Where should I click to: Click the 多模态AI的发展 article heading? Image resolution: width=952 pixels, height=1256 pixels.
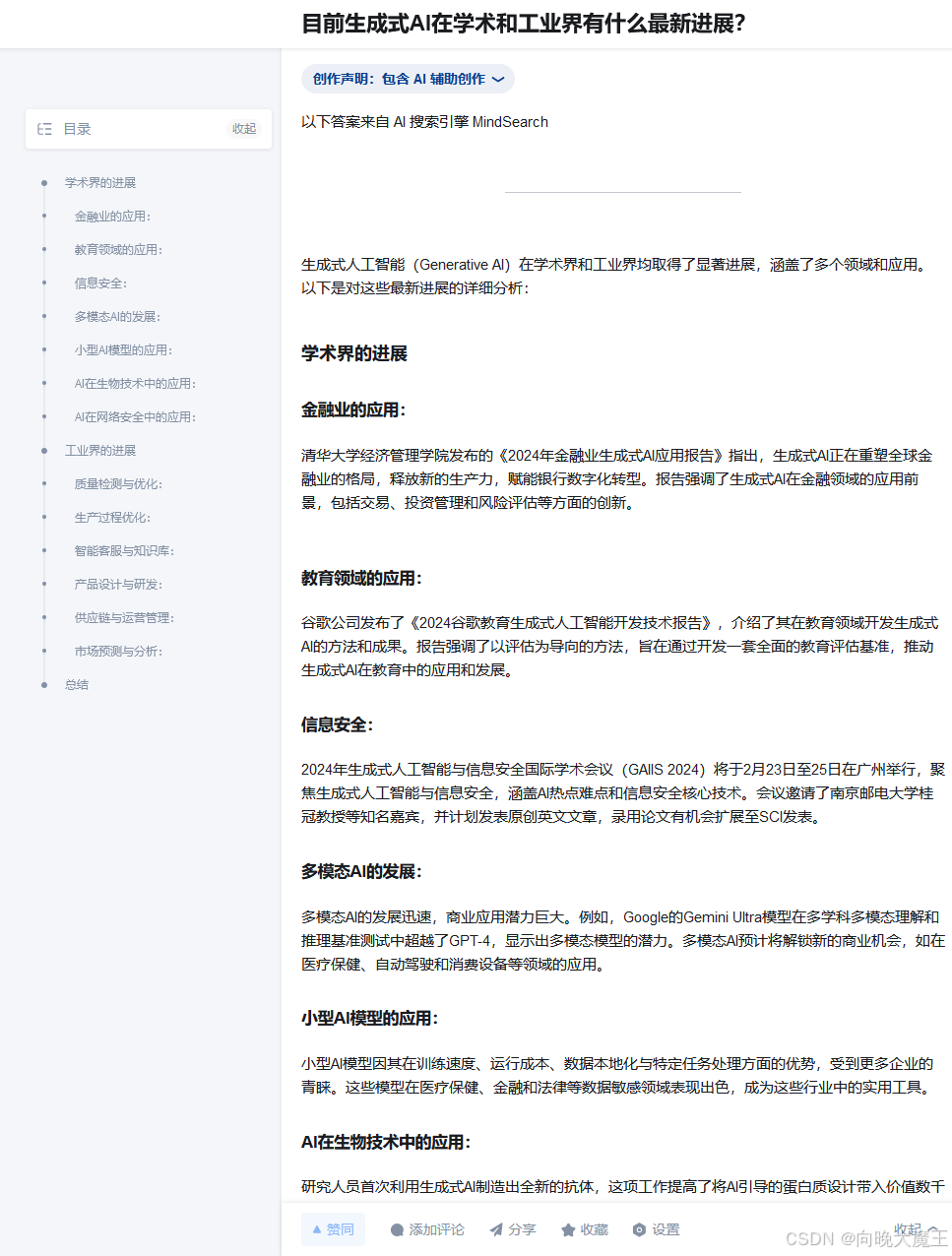pyautogui.click(x=361, y=871)
